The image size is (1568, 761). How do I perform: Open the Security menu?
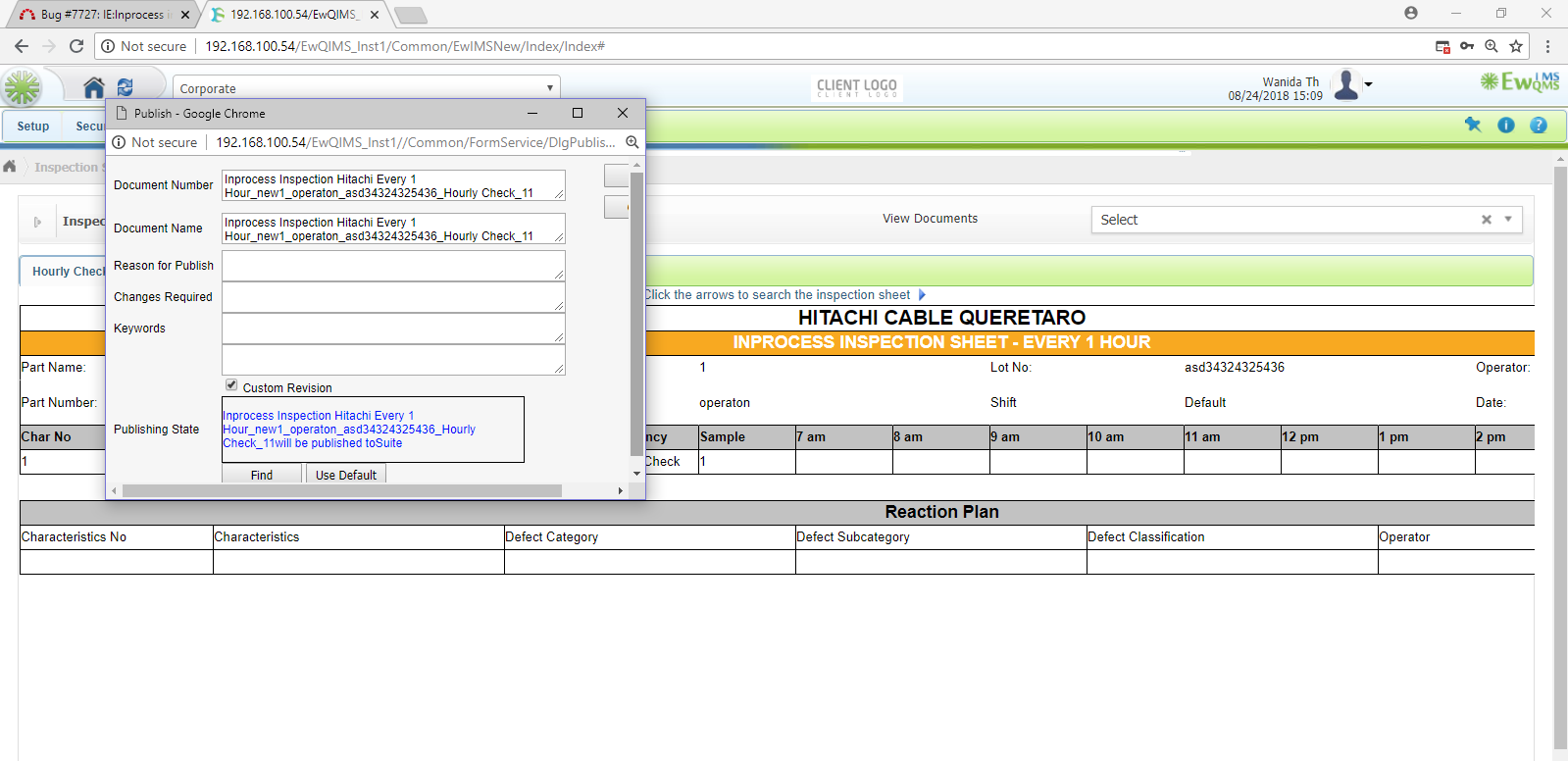[89, 127]
